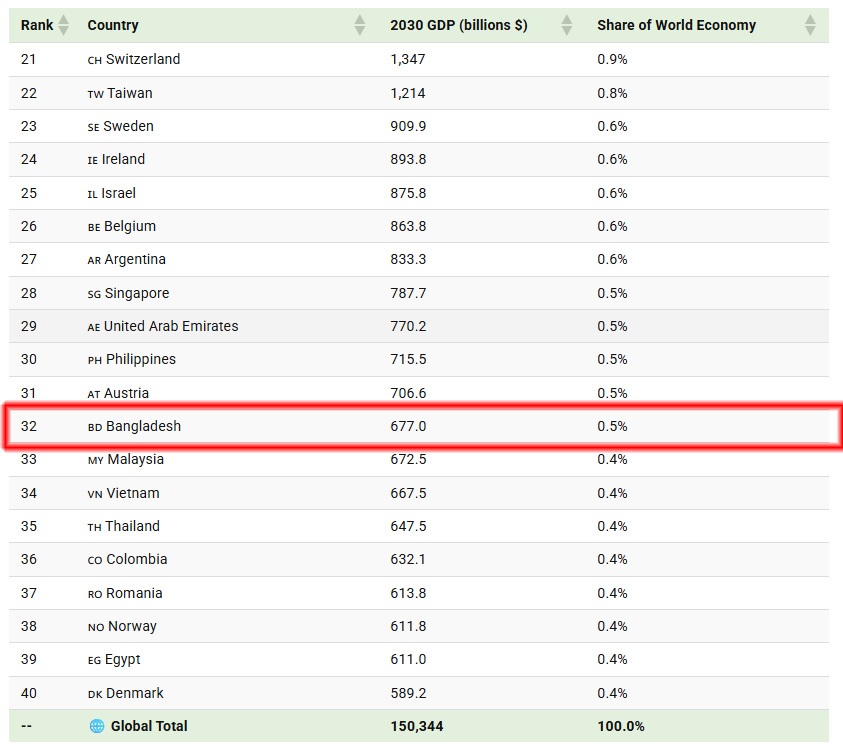843x751 pixels.
Task: Click Country column sort arrows
Action: [360, 25]
